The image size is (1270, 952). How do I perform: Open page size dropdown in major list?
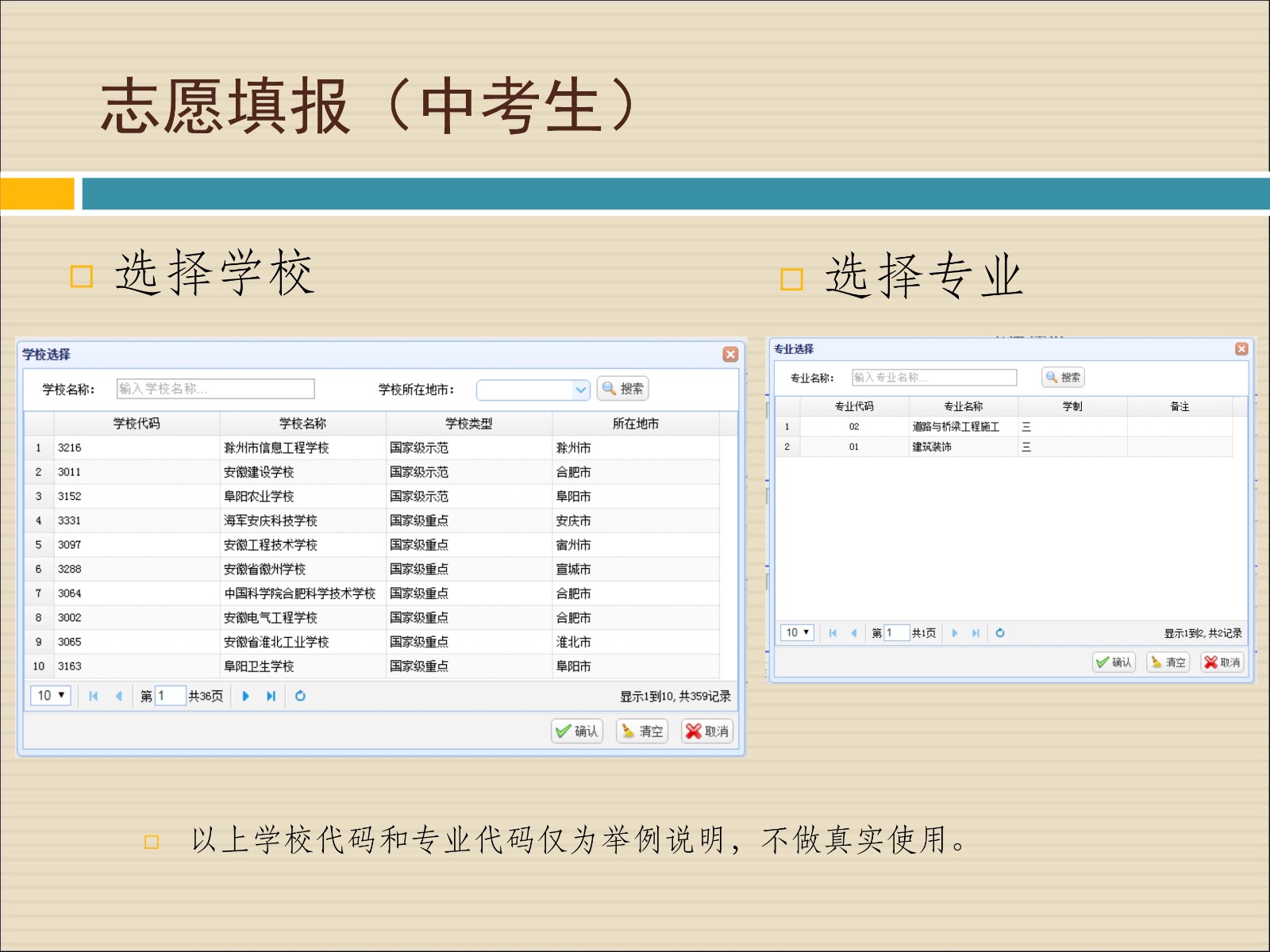coord(797,632)
